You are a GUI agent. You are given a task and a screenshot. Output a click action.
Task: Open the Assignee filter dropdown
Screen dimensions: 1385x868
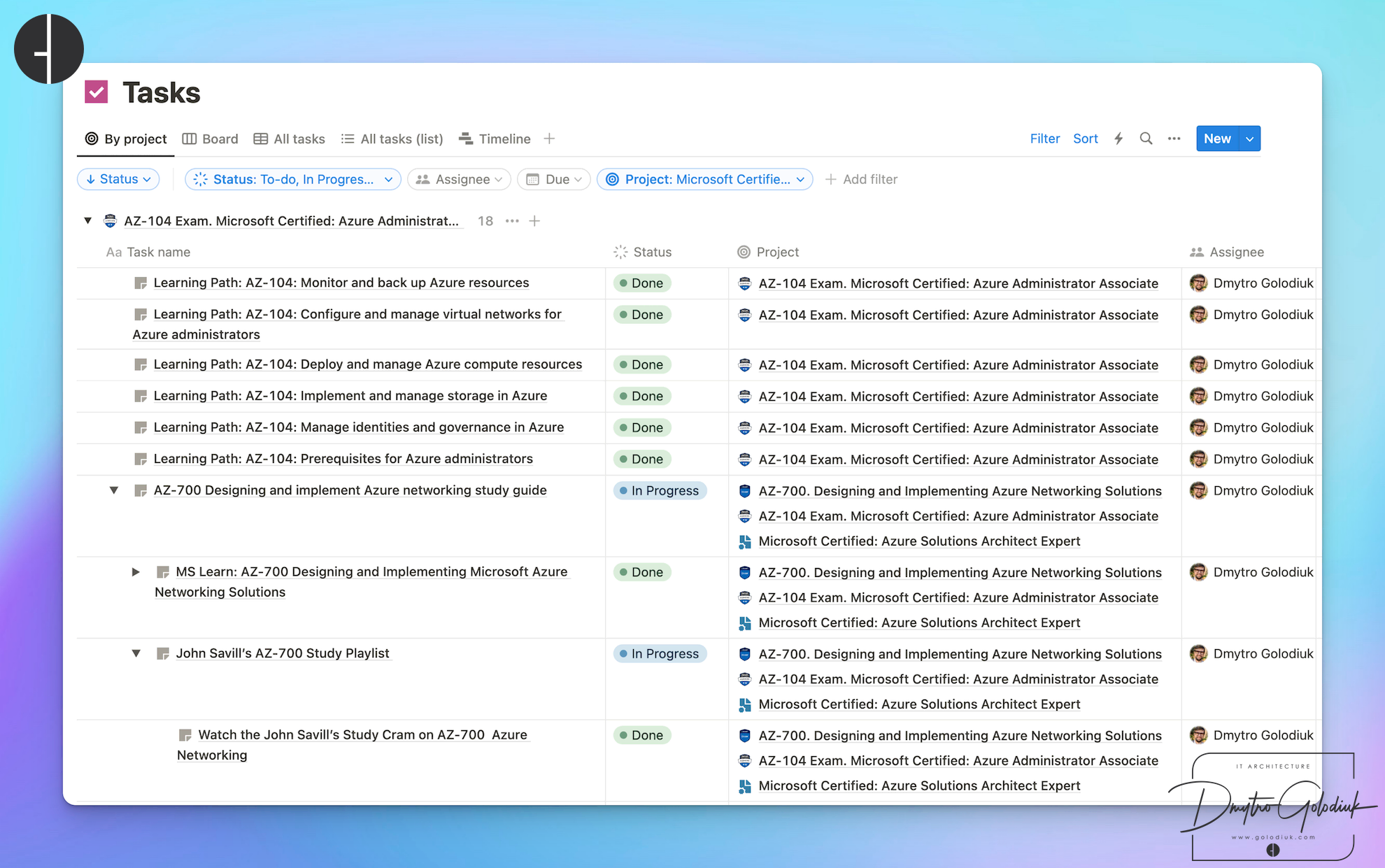point(459,179)
